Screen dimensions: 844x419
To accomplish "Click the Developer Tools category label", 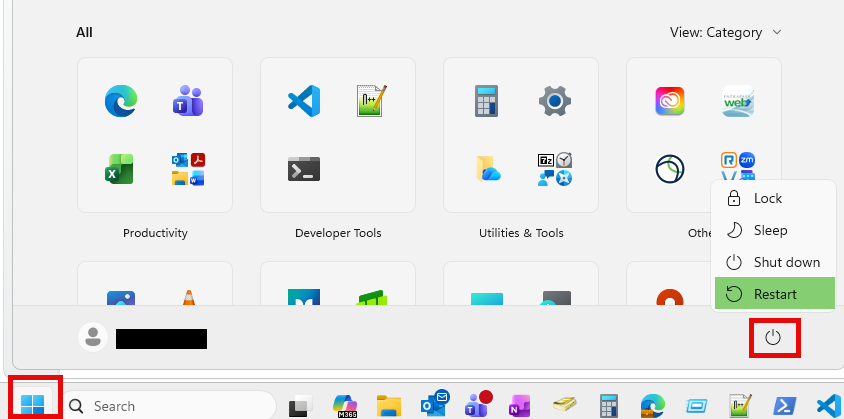I will [x=338, y=233].
